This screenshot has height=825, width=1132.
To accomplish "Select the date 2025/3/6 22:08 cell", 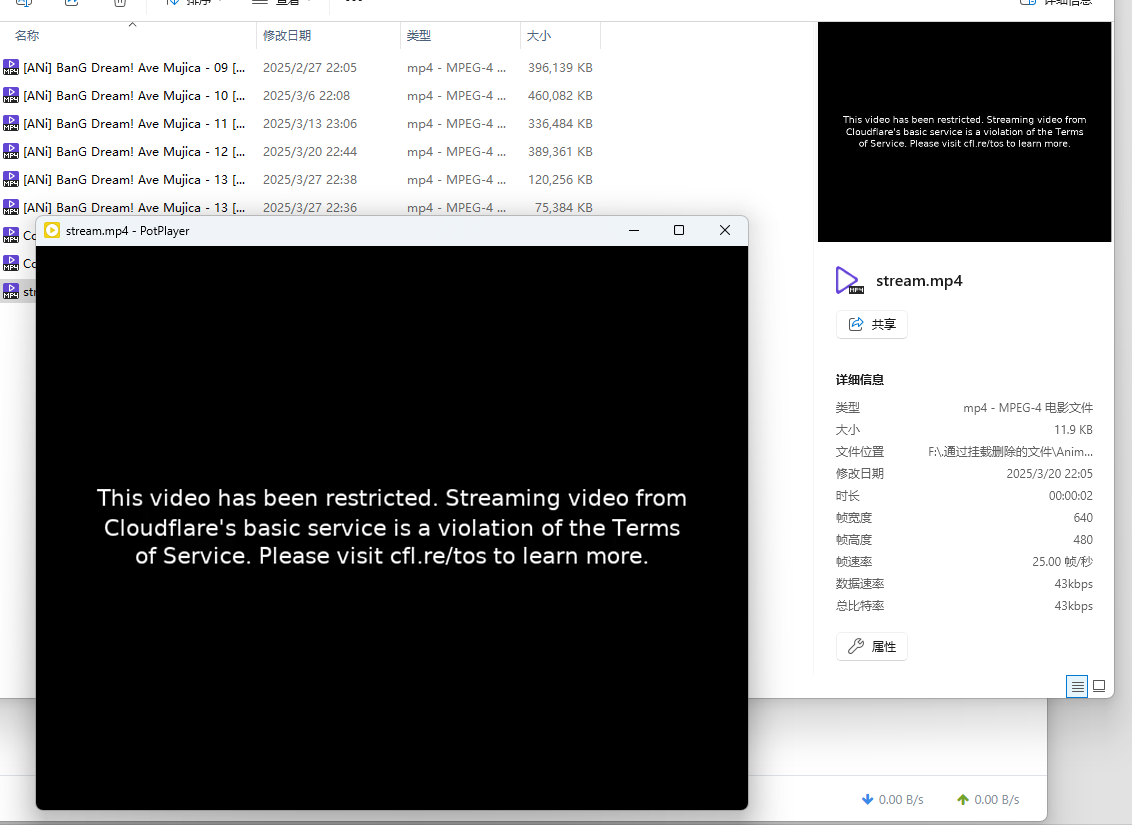I will pos(306,96).
